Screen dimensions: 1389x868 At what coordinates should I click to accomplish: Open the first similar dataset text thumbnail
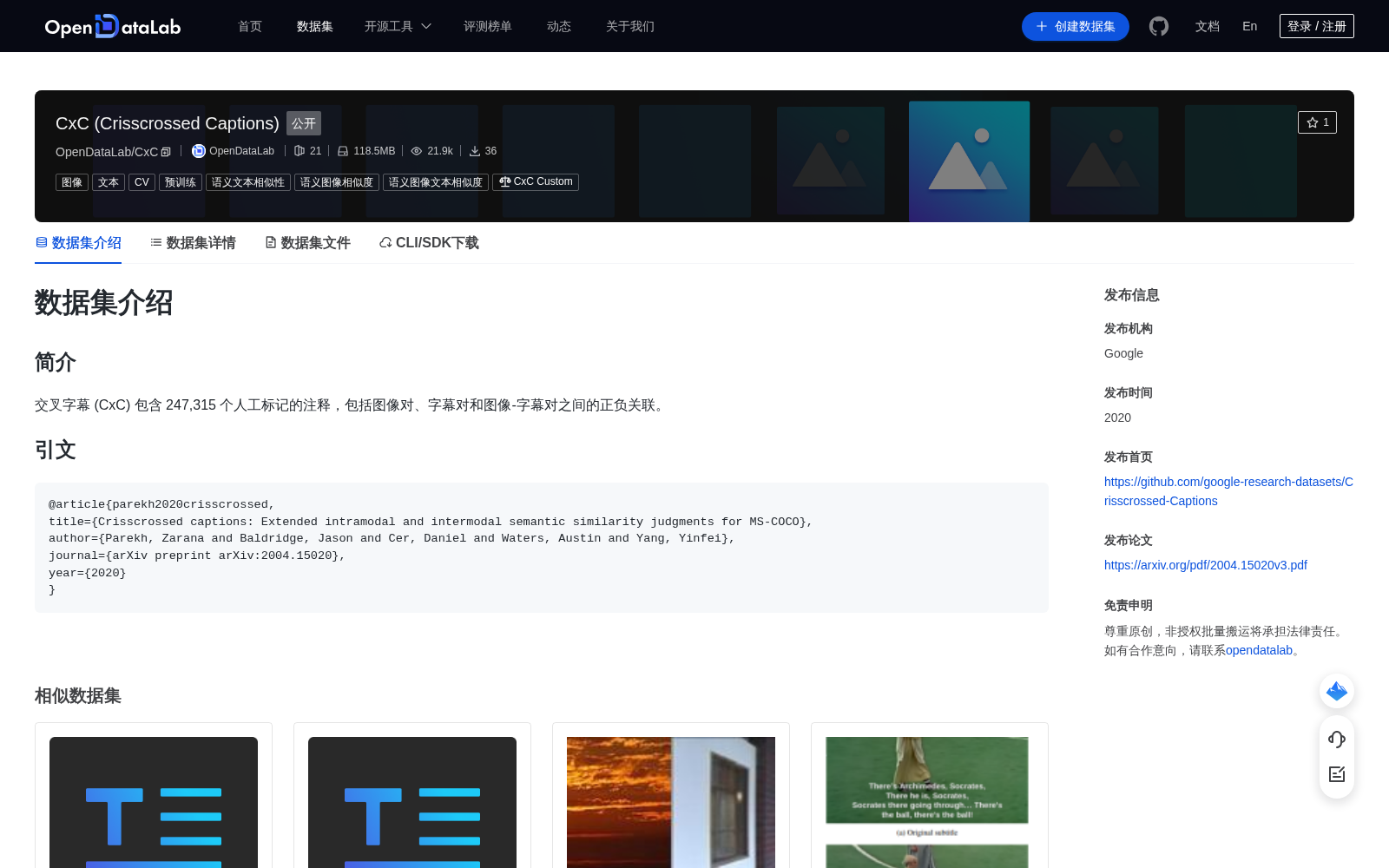pyautogui.click(x=154, y=802)
